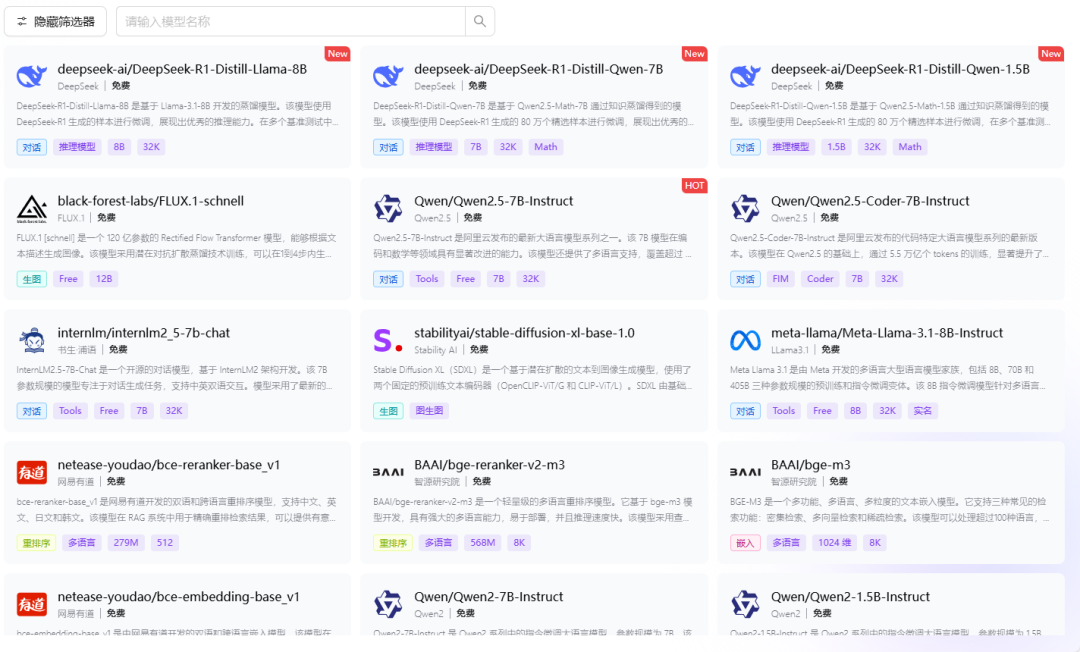Open deepseek-ai/DeepSeek-R1-Distill-Qwen-7B model title
This screenshot has height=652, width=1080.
(x=539, y=69)
